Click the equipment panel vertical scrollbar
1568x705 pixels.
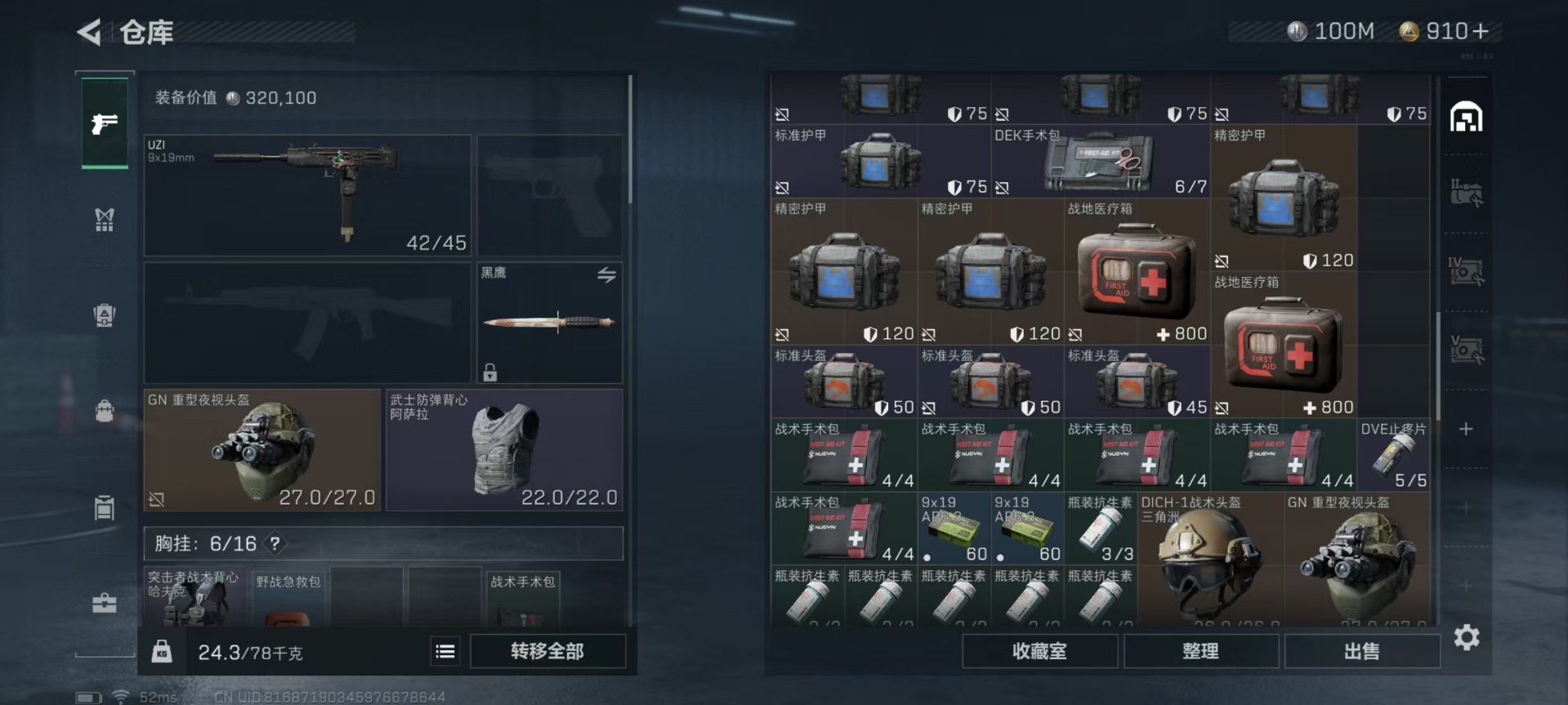pos(630,139)
